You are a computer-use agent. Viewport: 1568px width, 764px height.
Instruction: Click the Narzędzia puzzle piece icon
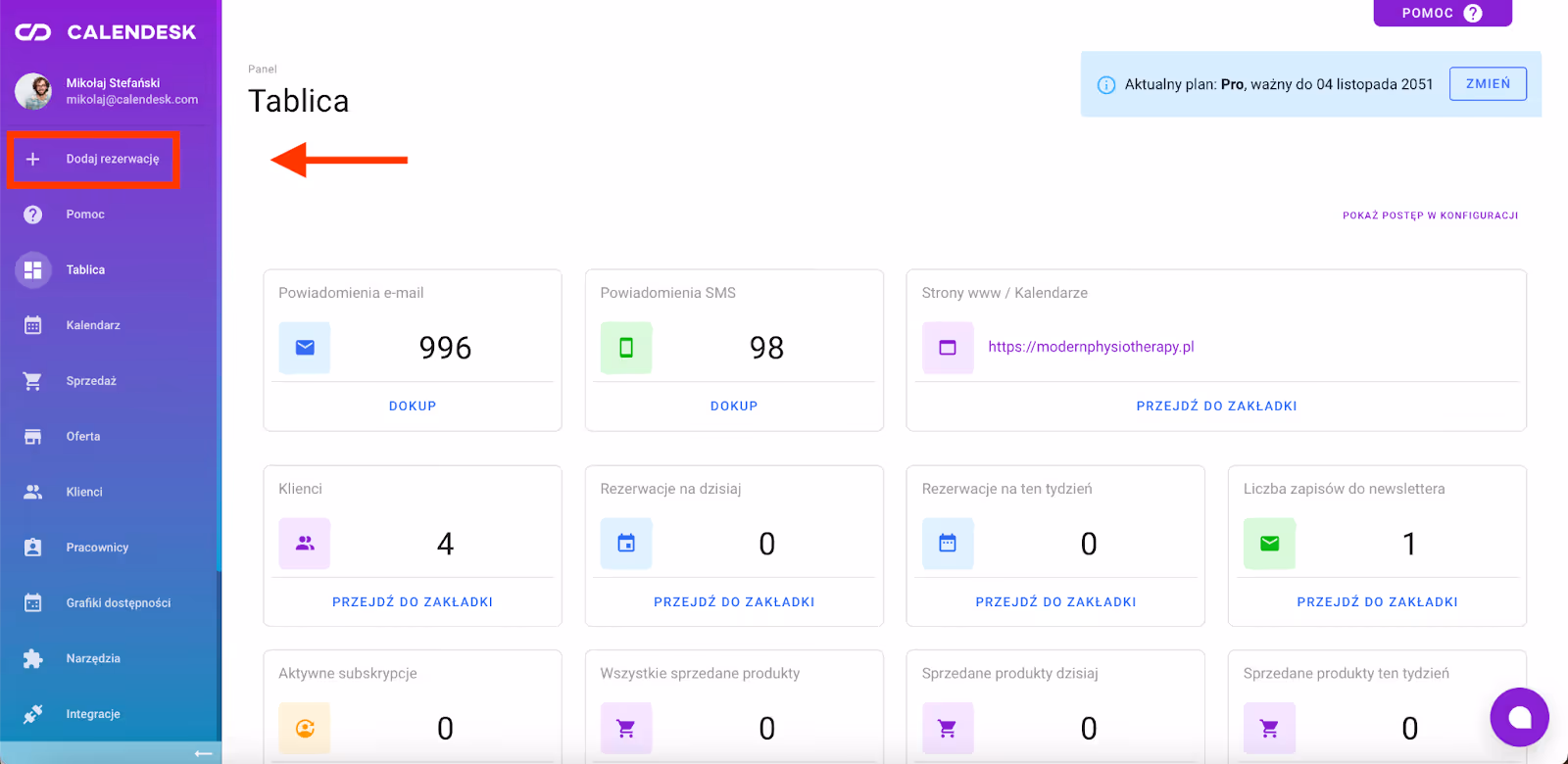tap(32, 659)
